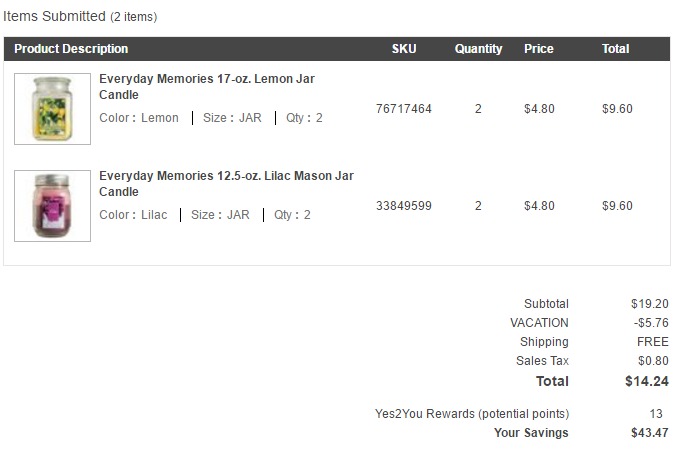Click Yes2You Rewards potential points label
The width and height of the screenshot is (678, 452).
click(x=472, y=414)
